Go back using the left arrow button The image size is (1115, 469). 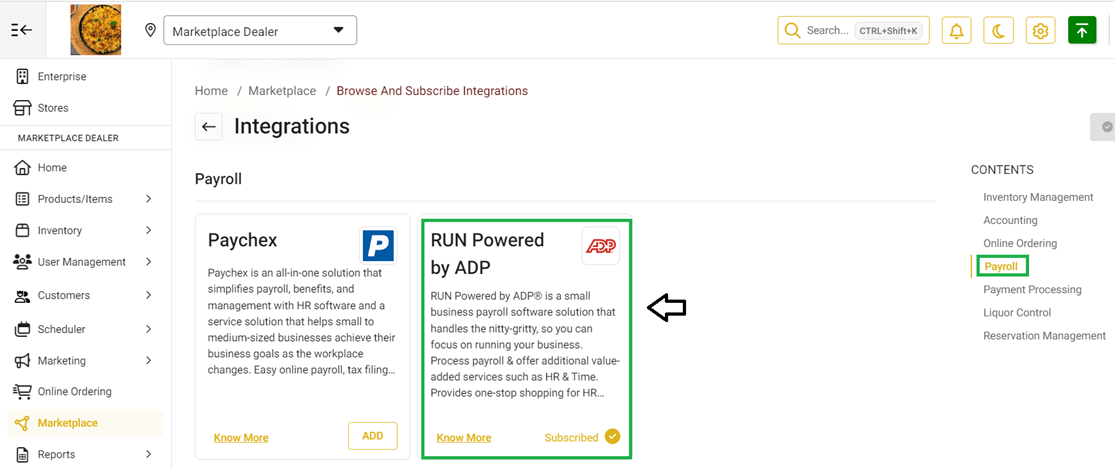tap(208, 126)
